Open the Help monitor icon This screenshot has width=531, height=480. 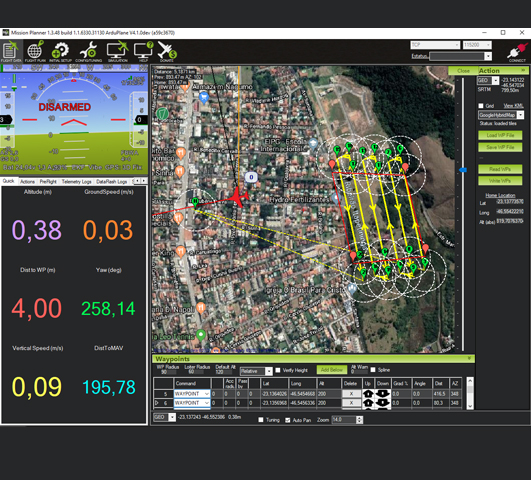coord(143,51)
